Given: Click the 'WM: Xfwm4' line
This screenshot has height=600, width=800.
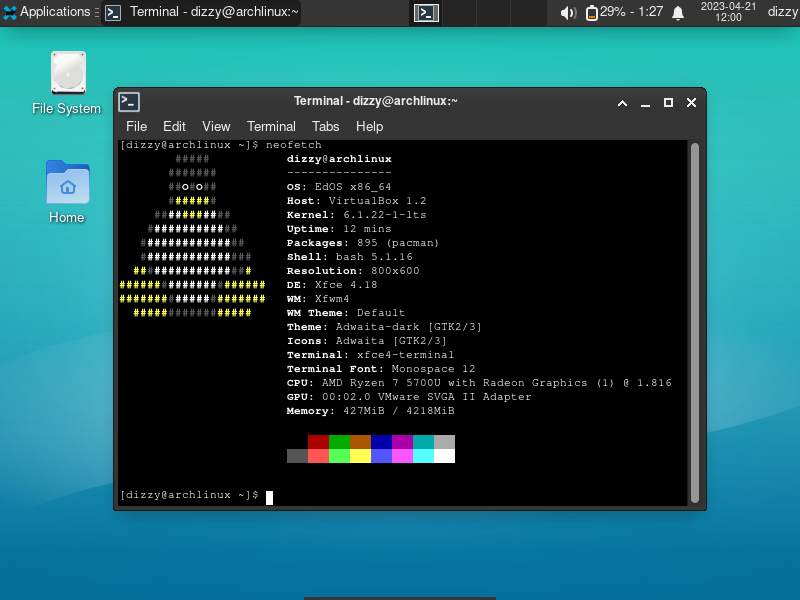Looking at the screenshot, I should [x=318, y=299].
